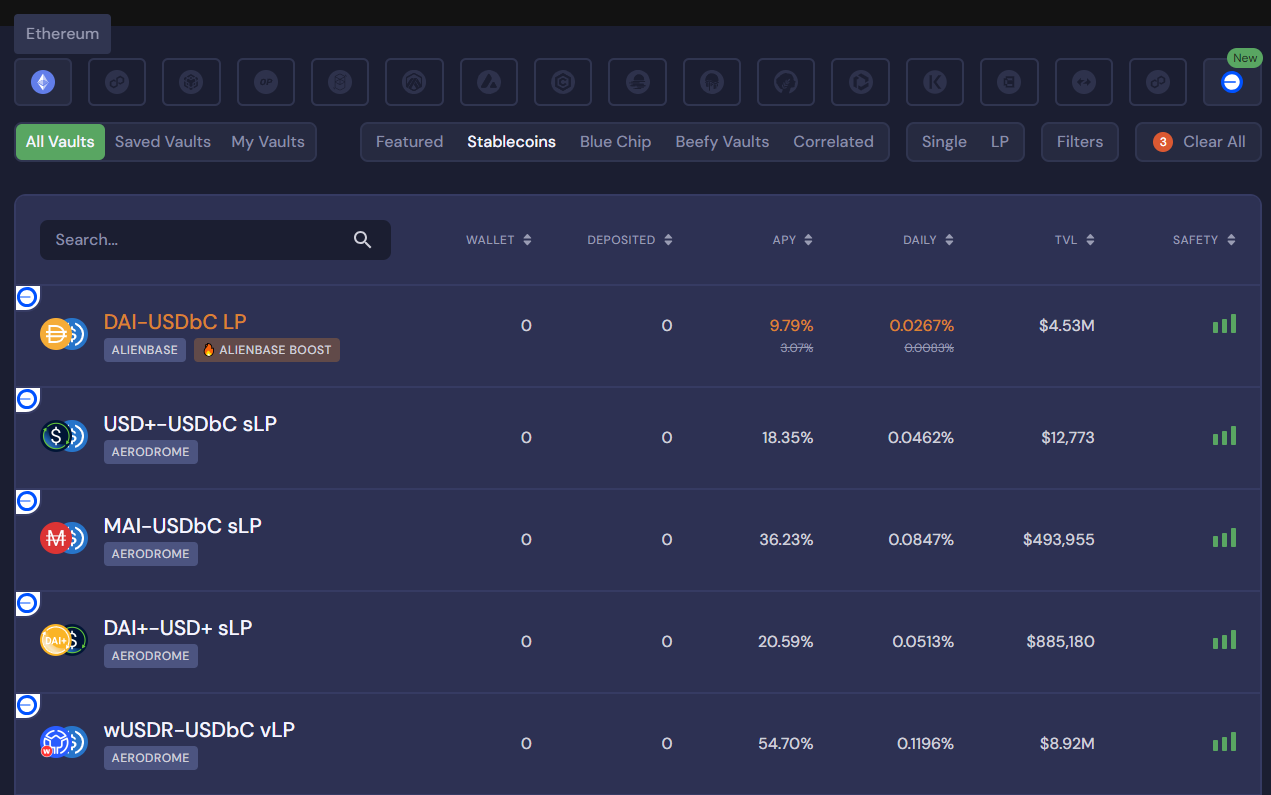
Task: Click the DAI-USDbC token pair icon
Action: pos(64,334)
